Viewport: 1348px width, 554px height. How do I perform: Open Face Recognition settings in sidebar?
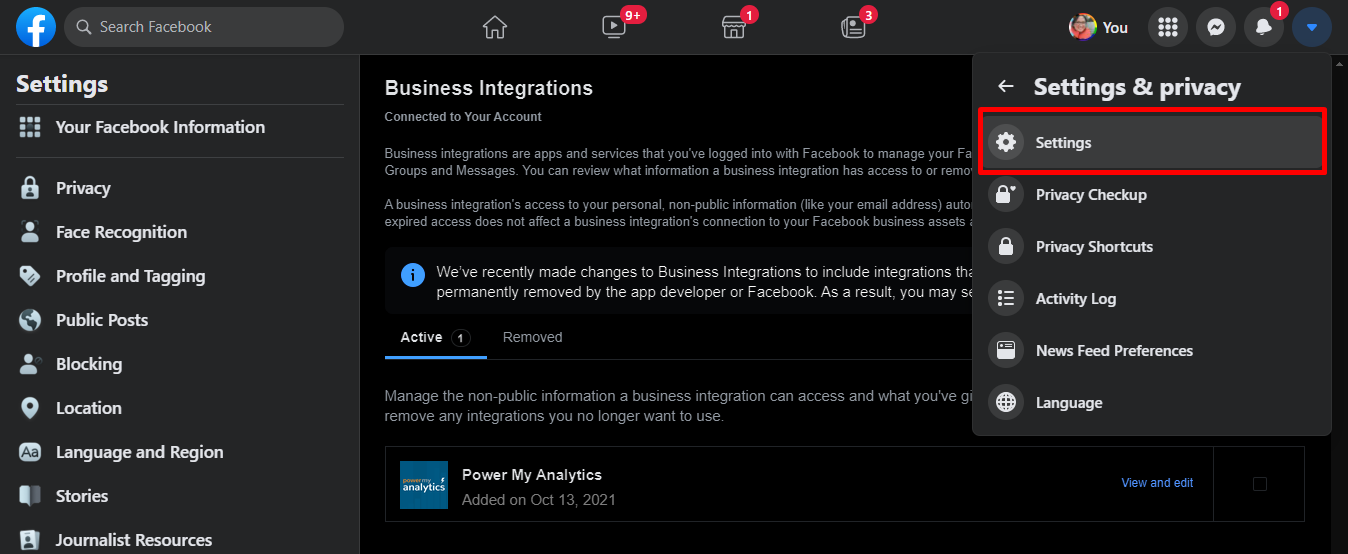tap(121, 232)
